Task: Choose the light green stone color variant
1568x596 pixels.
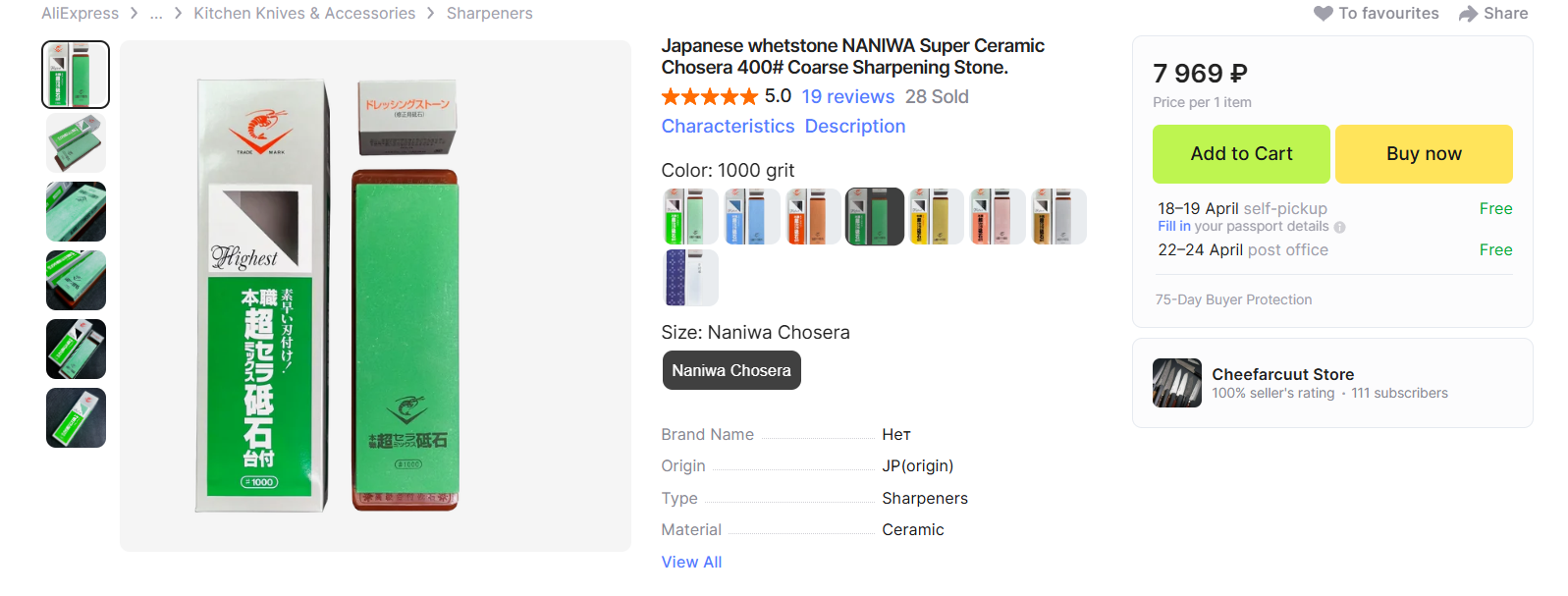Action: click(x=690, y=217)
